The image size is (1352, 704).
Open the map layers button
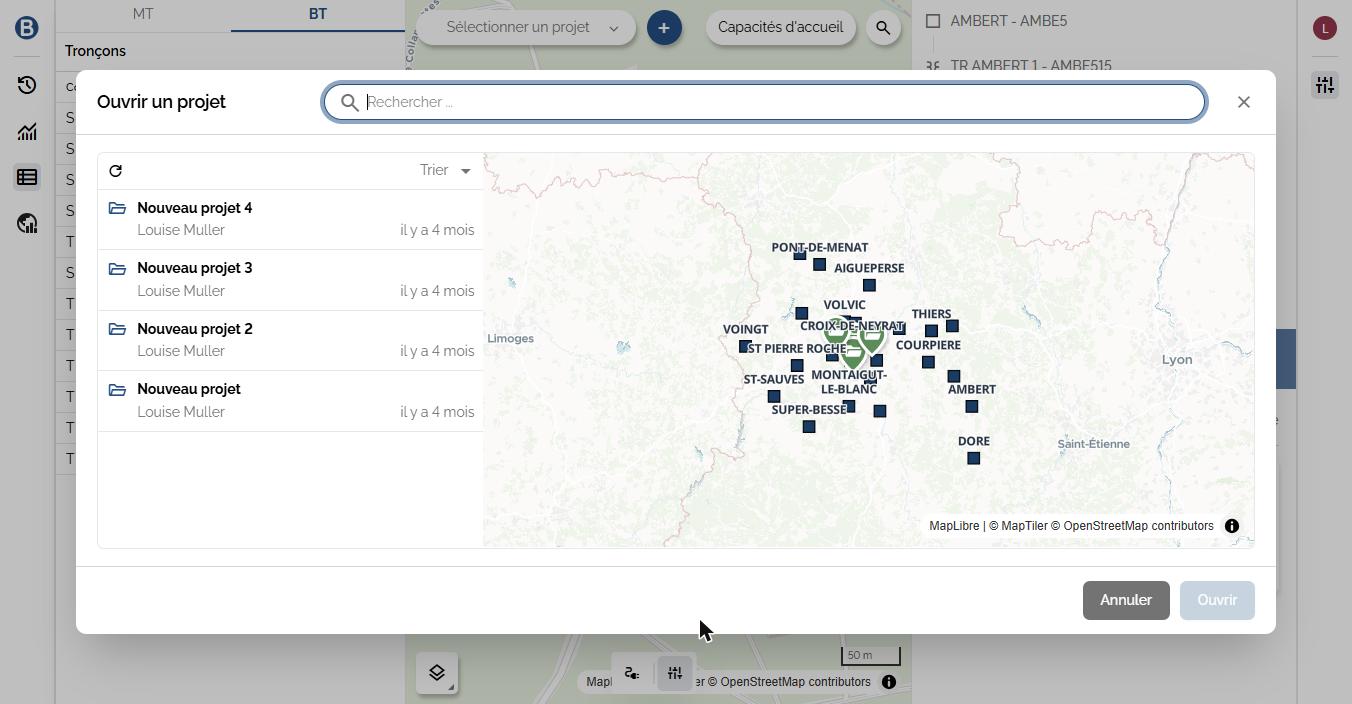[437, 673]
